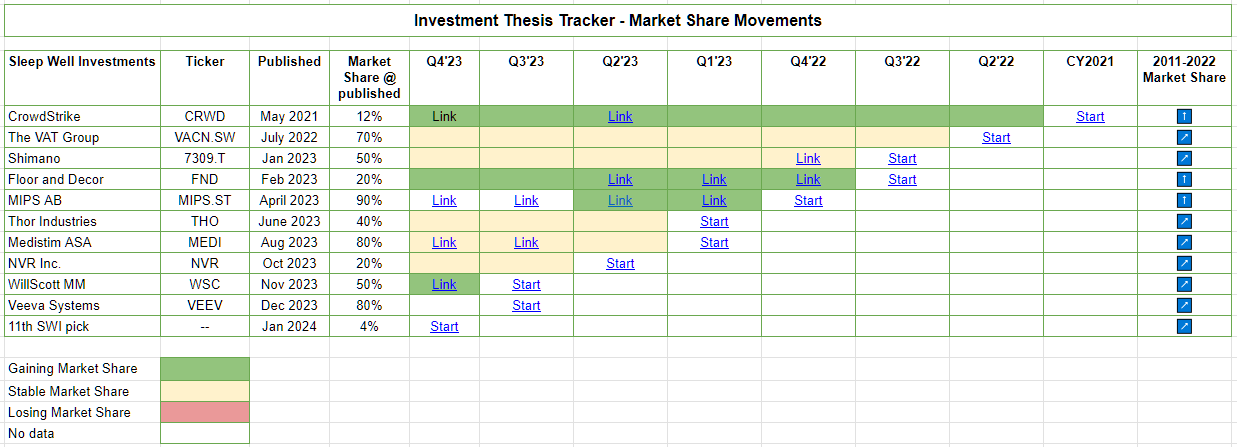Open Veeva Systems Q3'23 Start link

pyautogui.click(x=526, y=305)
